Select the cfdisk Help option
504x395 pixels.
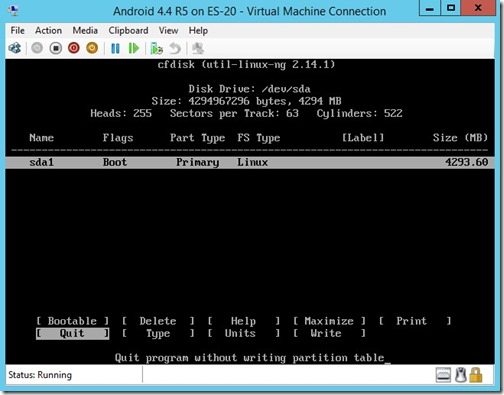(244, 321)
